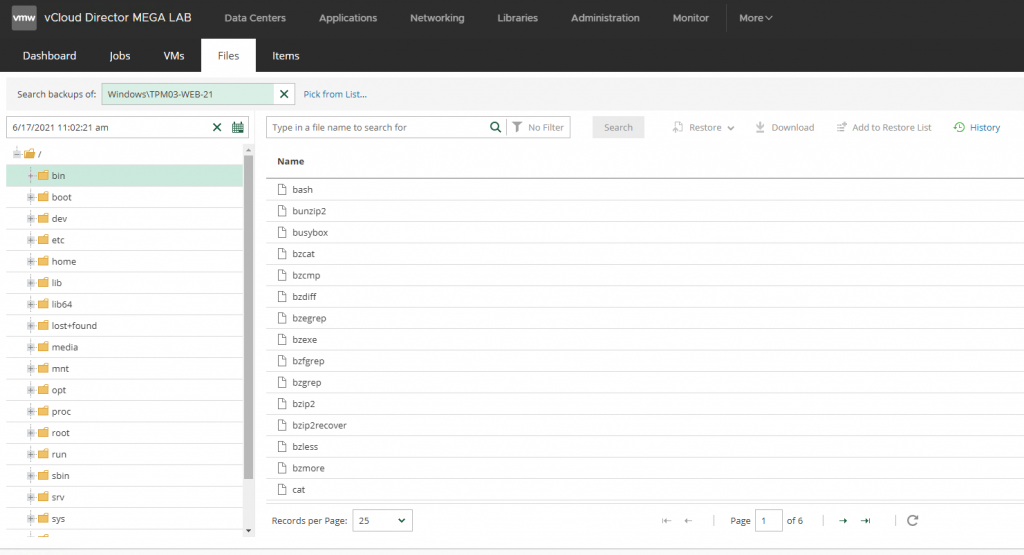The width and height of the screenshot is (1024, 555).
Task: Click the root folder icon
Action: coord(43,432)
